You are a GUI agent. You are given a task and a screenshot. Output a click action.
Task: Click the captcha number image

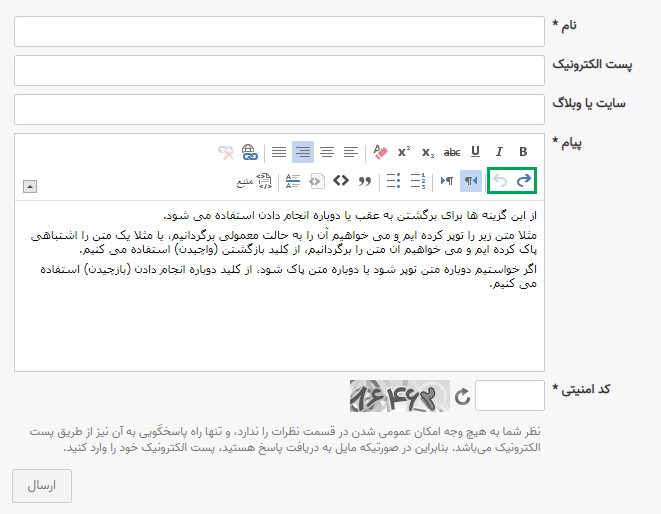click(x=400, y=396)
